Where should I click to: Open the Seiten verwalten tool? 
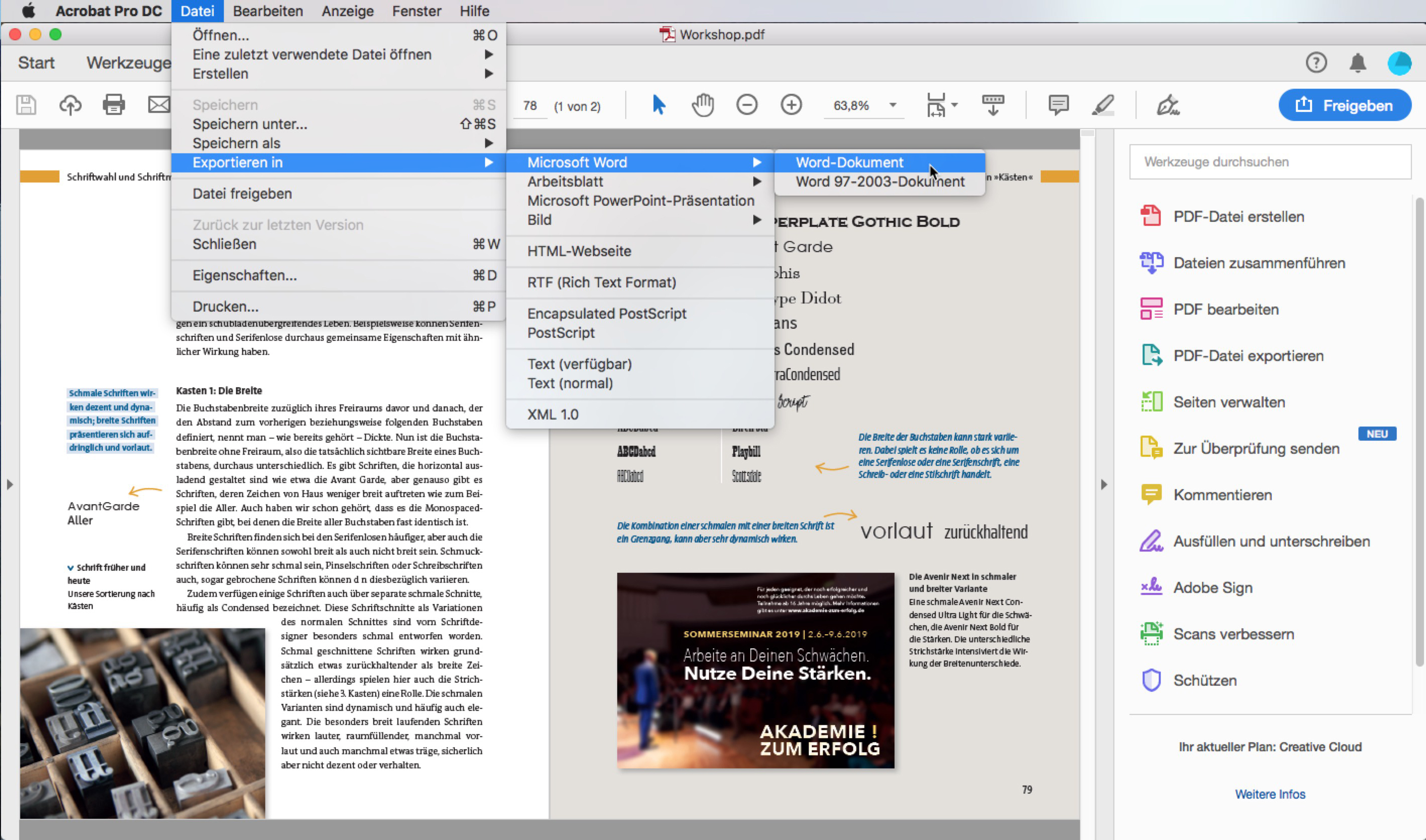pyautogui.click(x=1228, y=402)
